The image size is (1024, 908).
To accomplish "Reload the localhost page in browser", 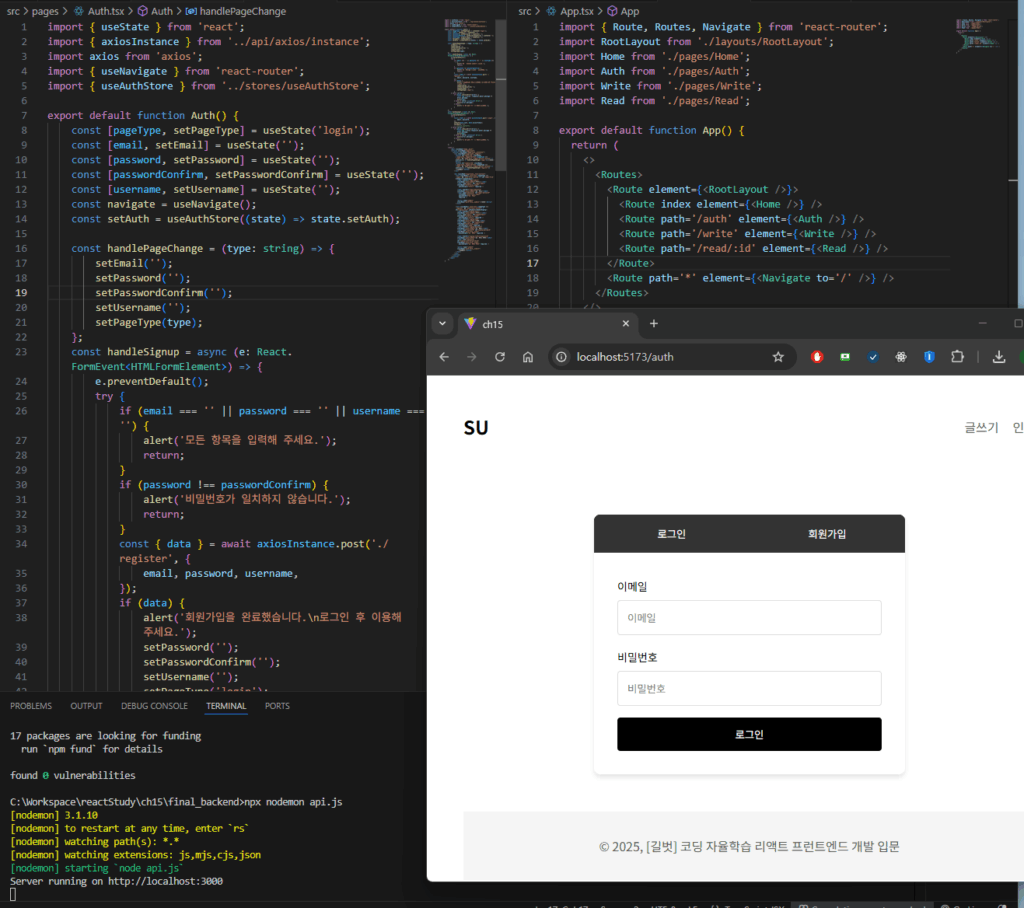I will 500,357.
